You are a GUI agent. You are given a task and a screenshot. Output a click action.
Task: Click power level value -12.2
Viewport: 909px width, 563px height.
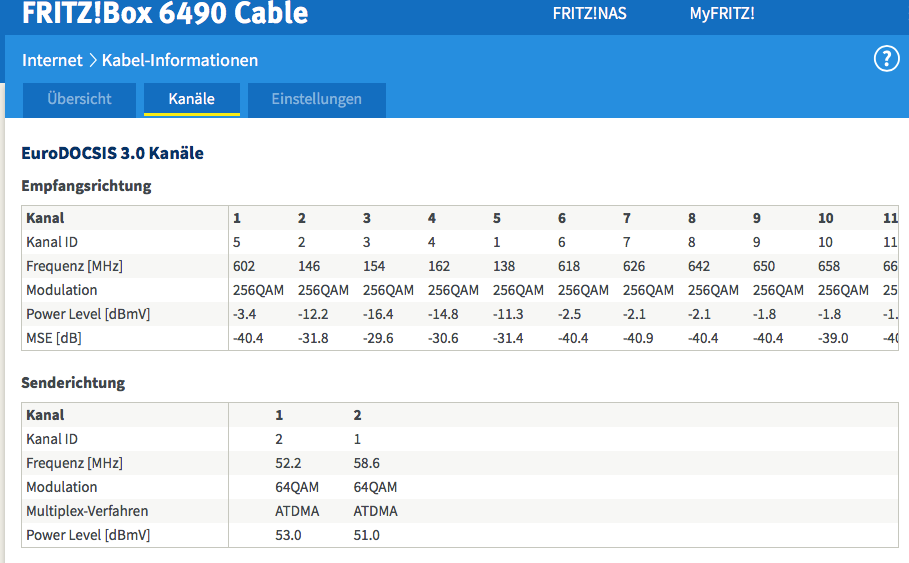(x=313, y=314)
